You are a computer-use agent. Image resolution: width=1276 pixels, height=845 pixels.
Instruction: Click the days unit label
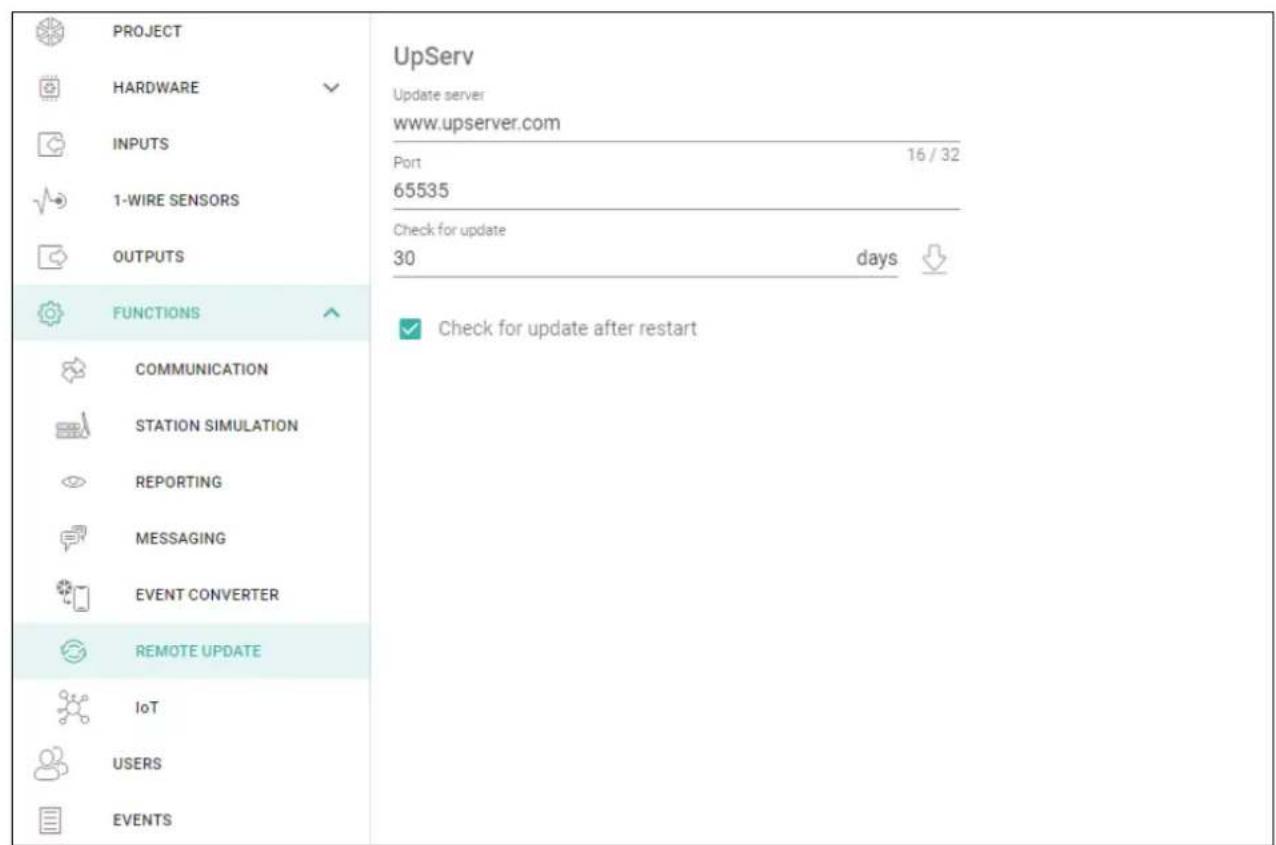tap(877, 259)
